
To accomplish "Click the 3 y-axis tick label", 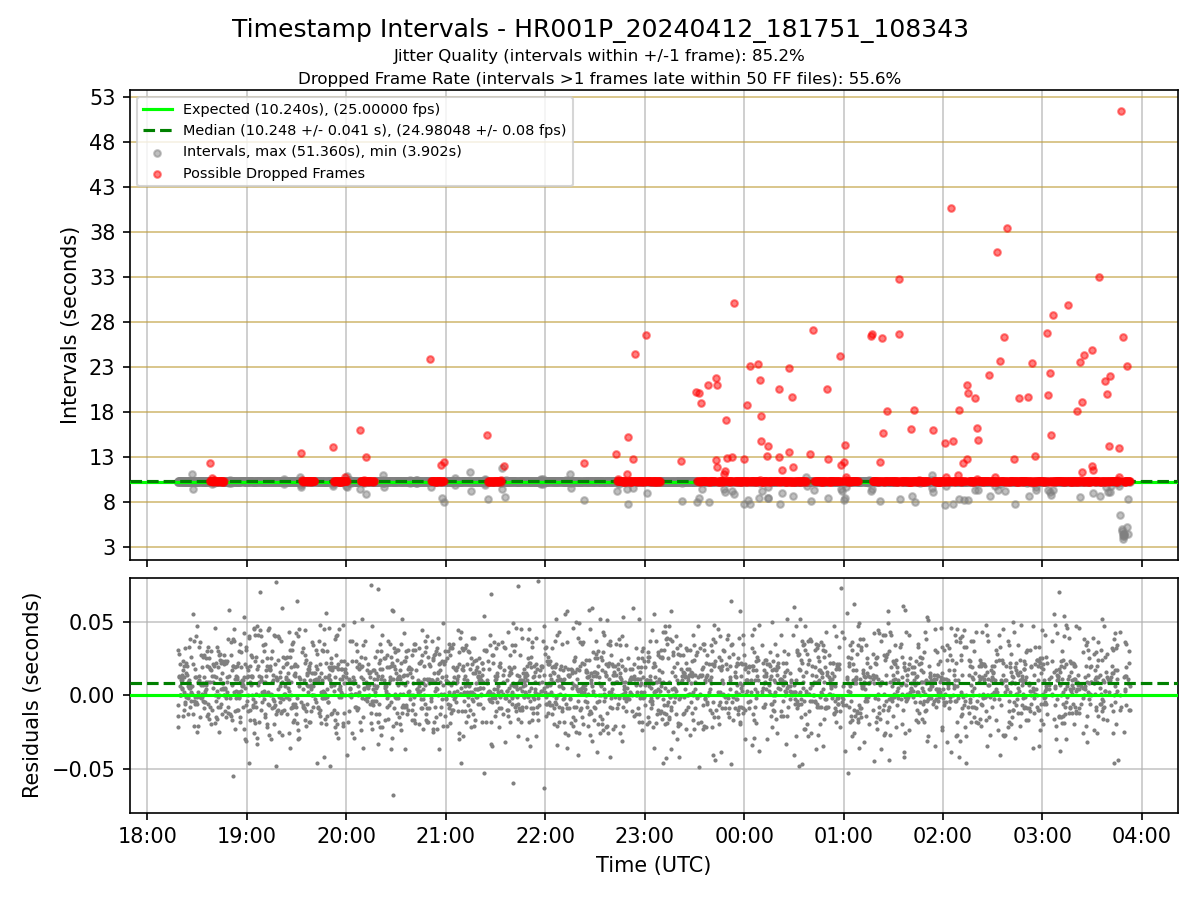I will (x=111, y=547).
